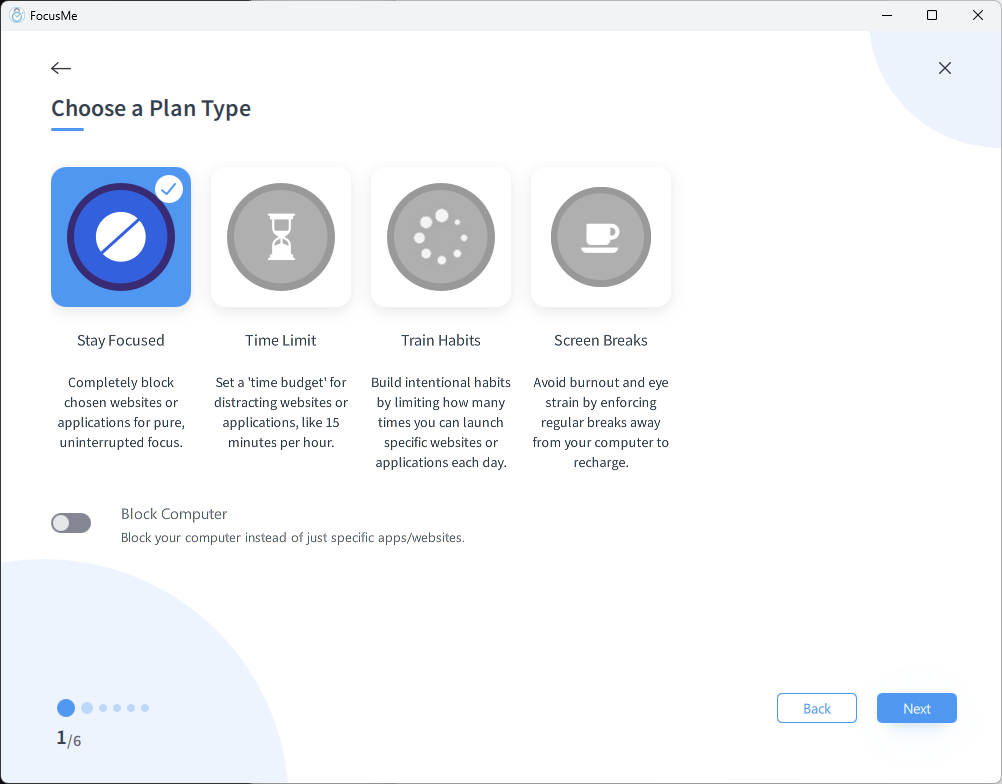Click the 'Build intentional habits' description
Screen dimensions: 1002x784
tap(441, 422)
